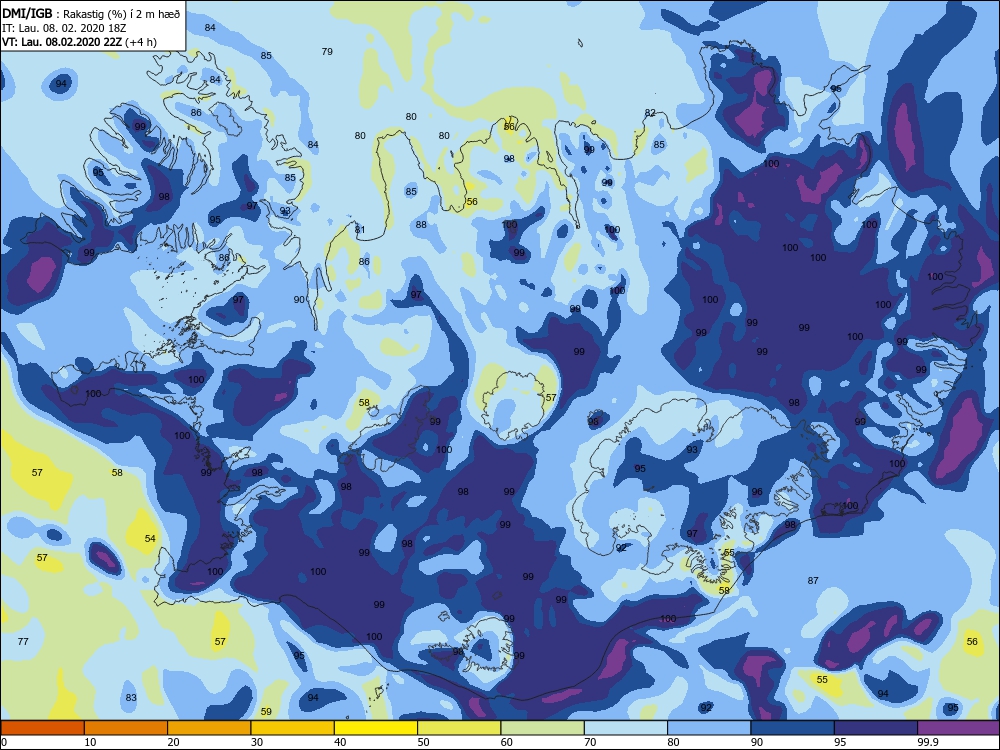Click the purple legend swatch above 99.9

tap(959, 728)
